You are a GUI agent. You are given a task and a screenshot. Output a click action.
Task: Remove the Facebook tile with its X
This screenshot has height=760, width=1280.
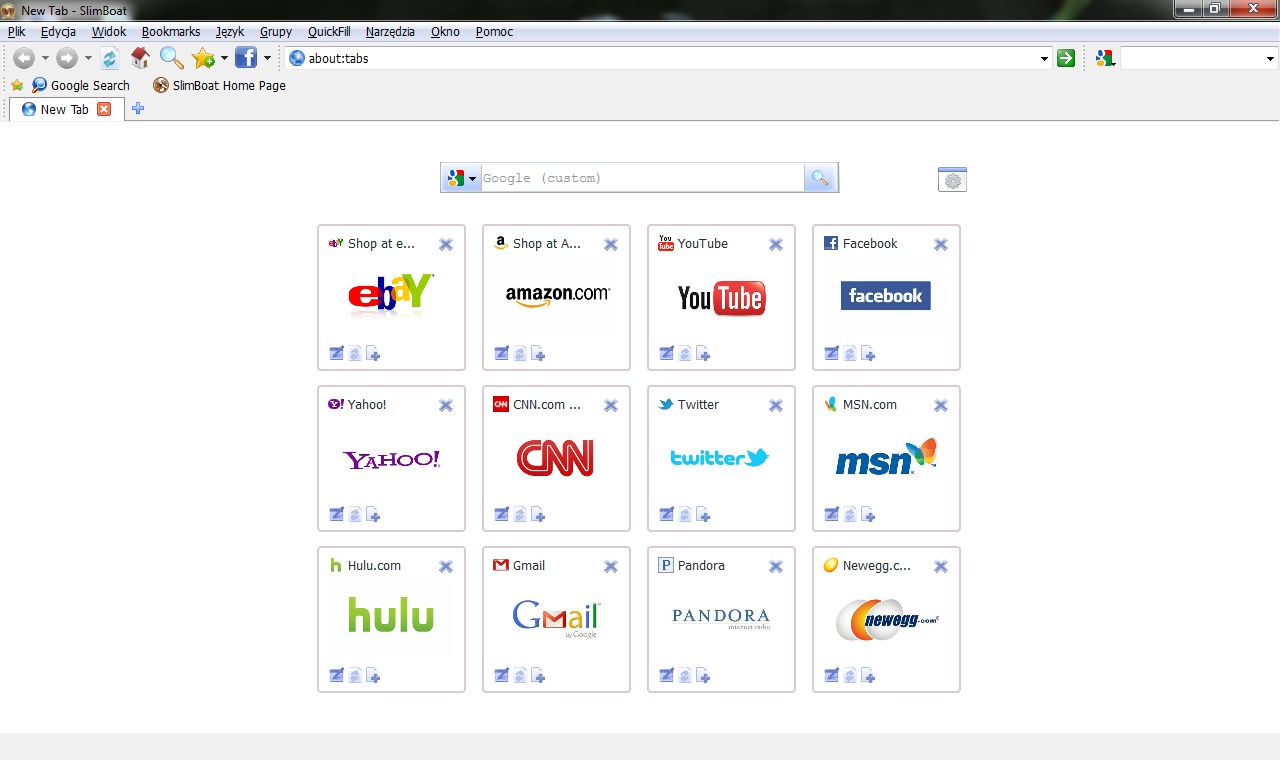point(941,244)
